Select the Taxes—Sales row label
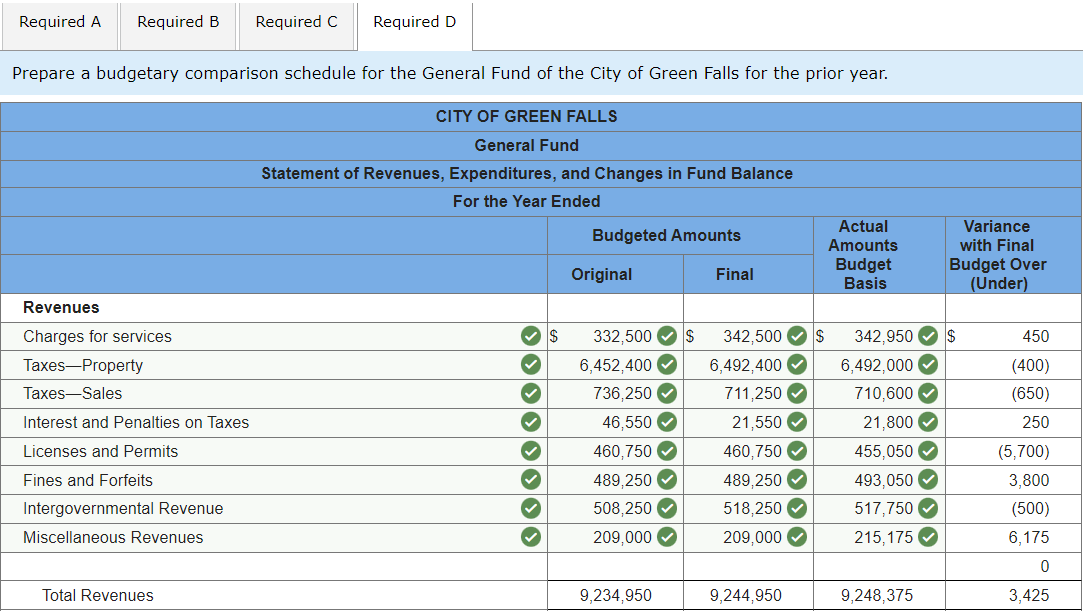This screenshot has height=611, width=1083. pyautogui.click(x=73, y=394)
